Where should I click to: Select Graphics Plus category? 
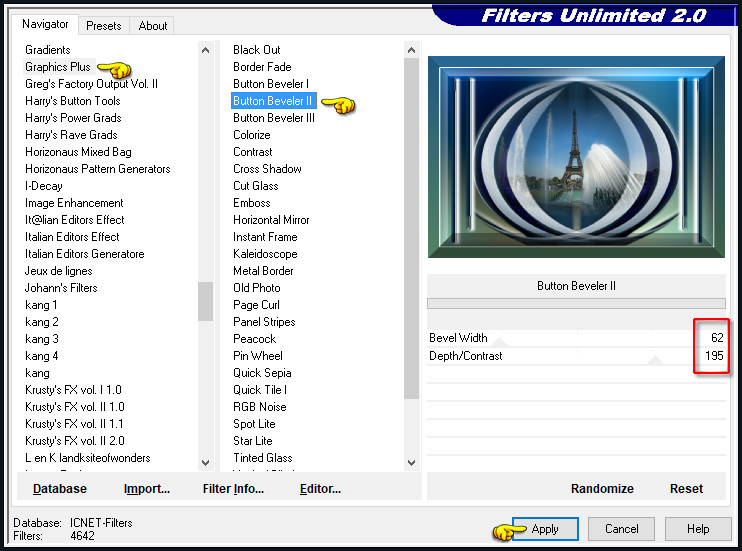(x=58, y=67)
